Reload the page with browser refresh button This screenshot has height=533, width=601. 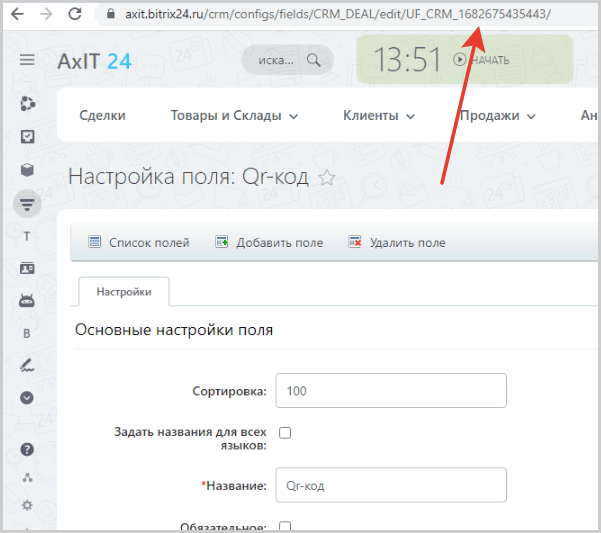pyautogui.click(x=75, y=15)
